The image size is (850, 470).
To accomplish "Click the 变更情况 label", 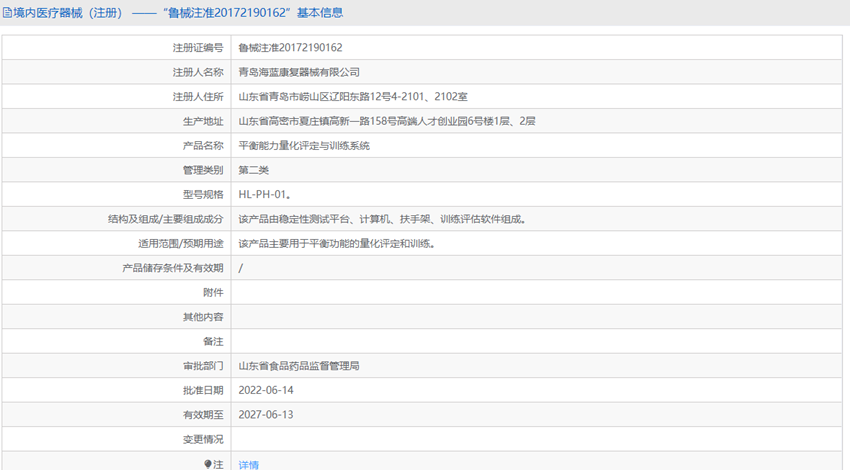I will [203, 439].
